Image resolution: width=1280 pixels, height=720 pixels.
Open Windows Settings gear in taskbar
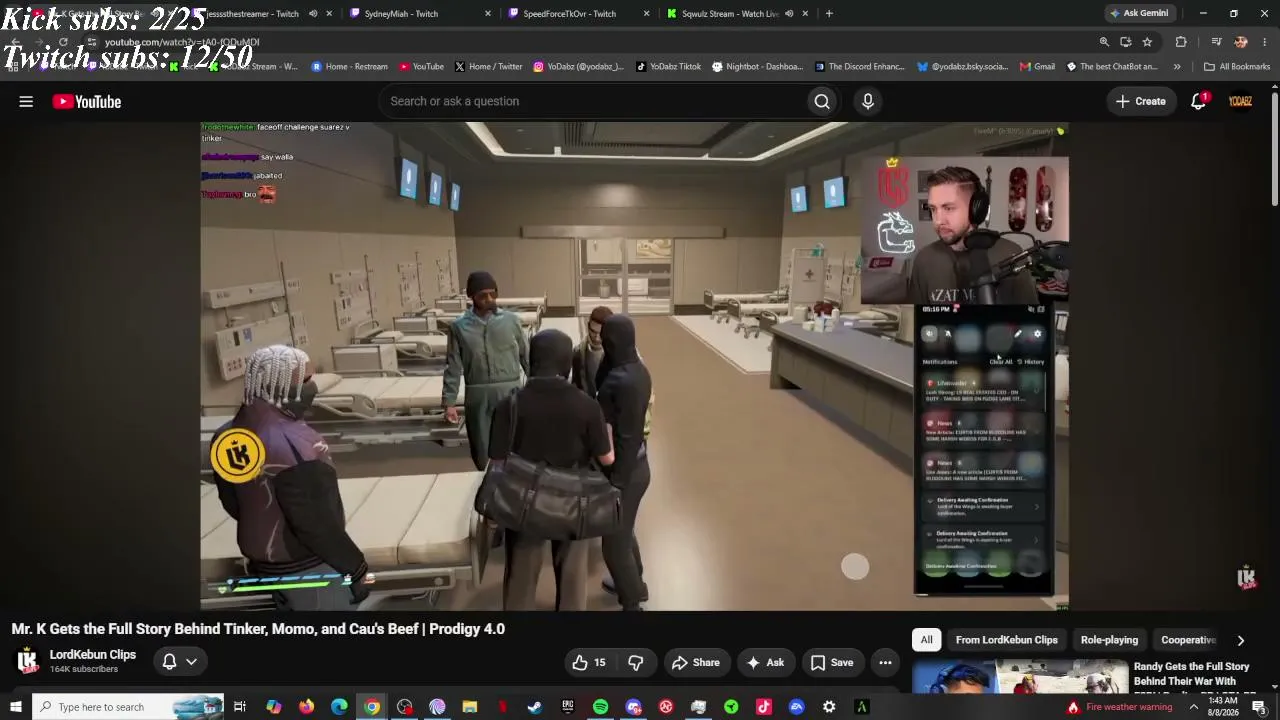[829, 707]
